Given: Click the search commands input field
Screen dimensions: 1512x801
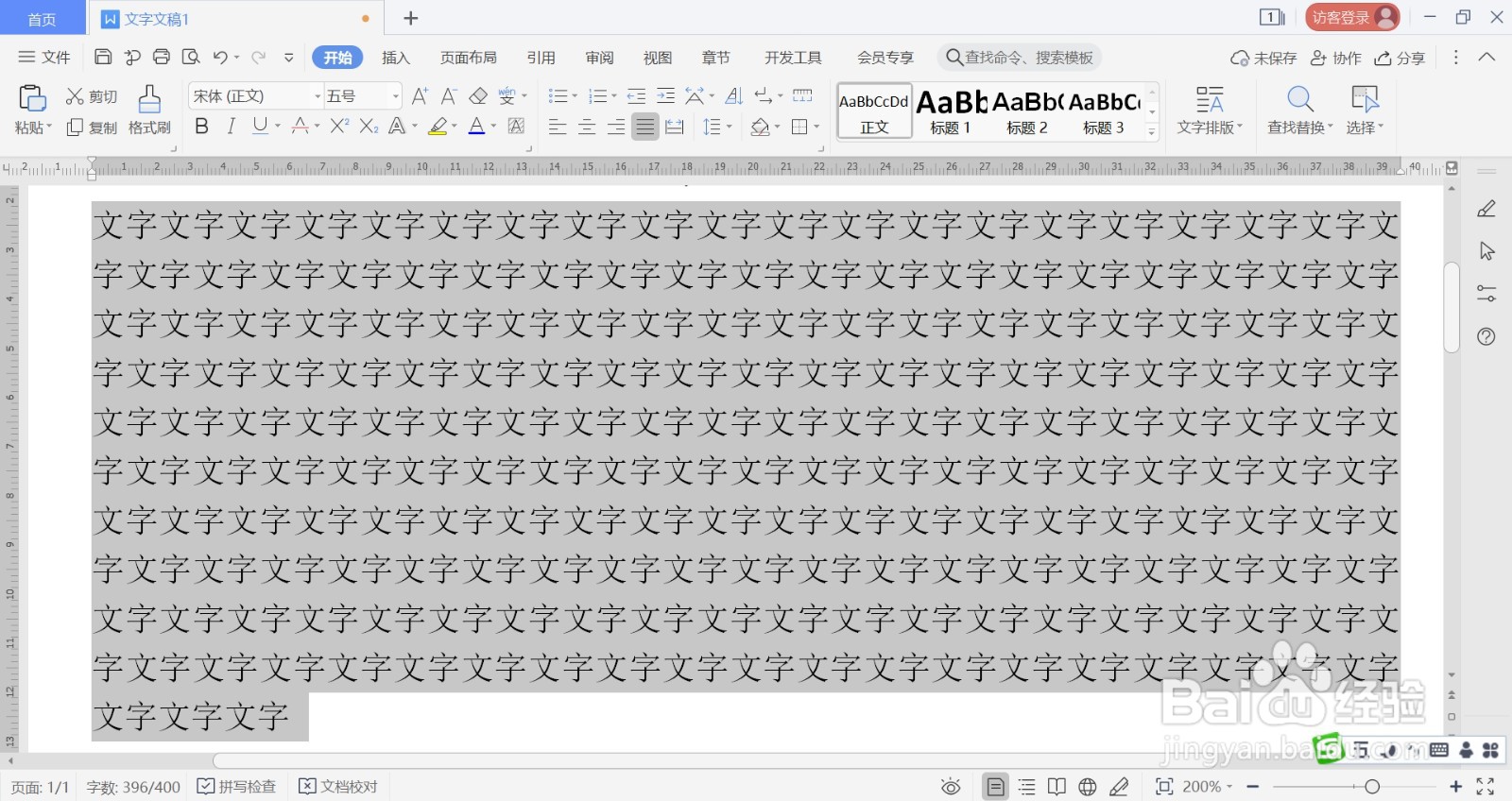Looking at the screenshot, I should click(1020, 58).
